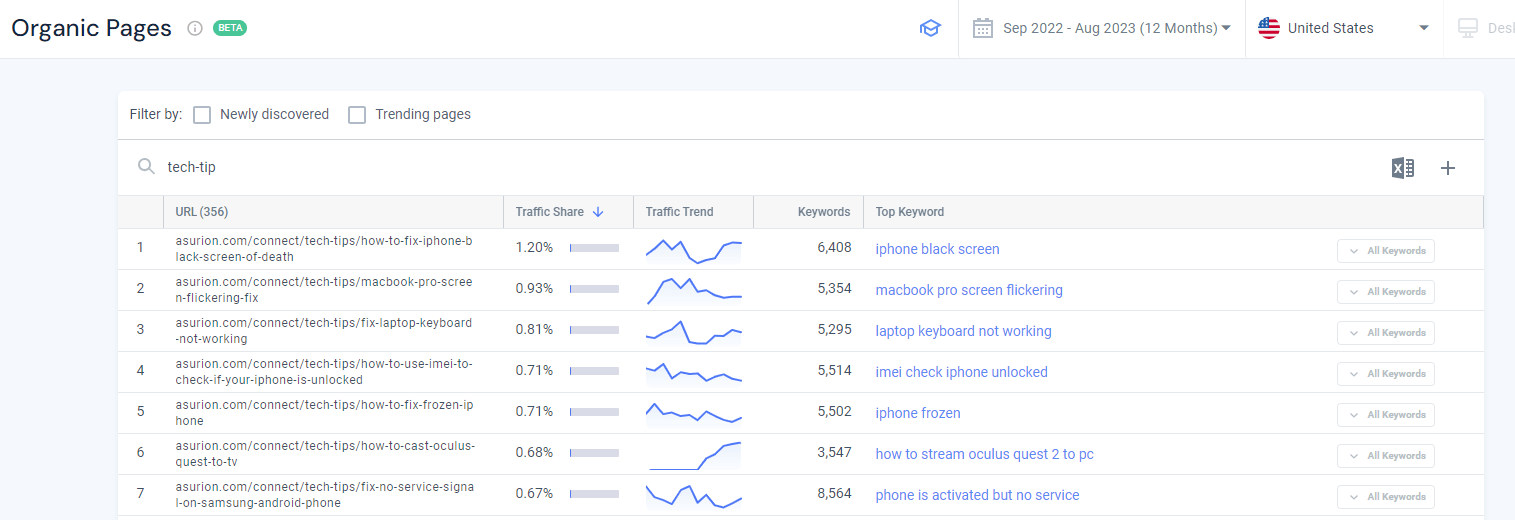The width and height of the screenshot is (1515, 520).
Task: Click traffic share bar for 0.81% row
Action: click(x=594, y=330)
